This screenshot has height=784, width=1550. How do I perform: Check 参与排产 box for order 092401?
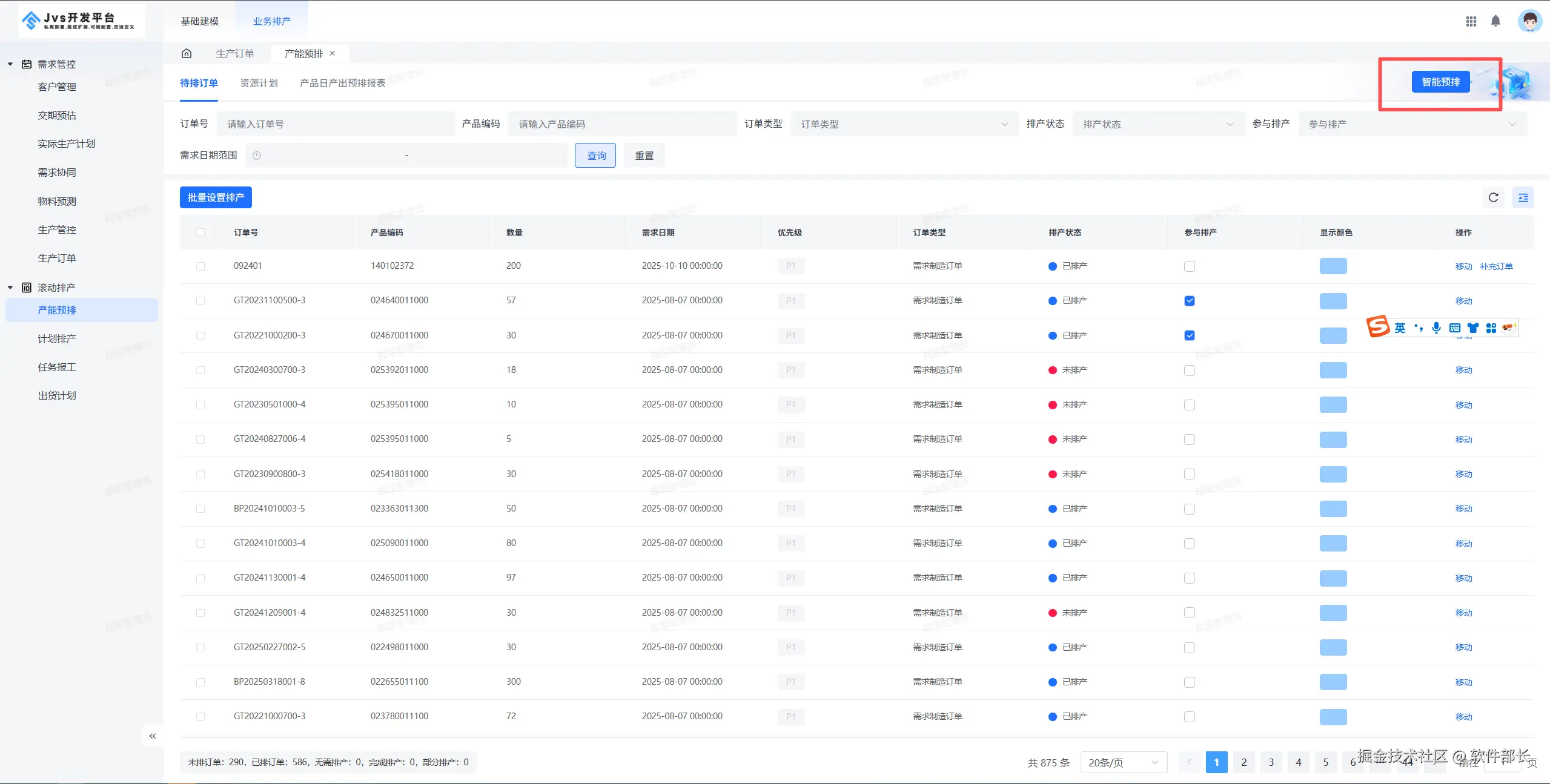[x=1190, y=266]
